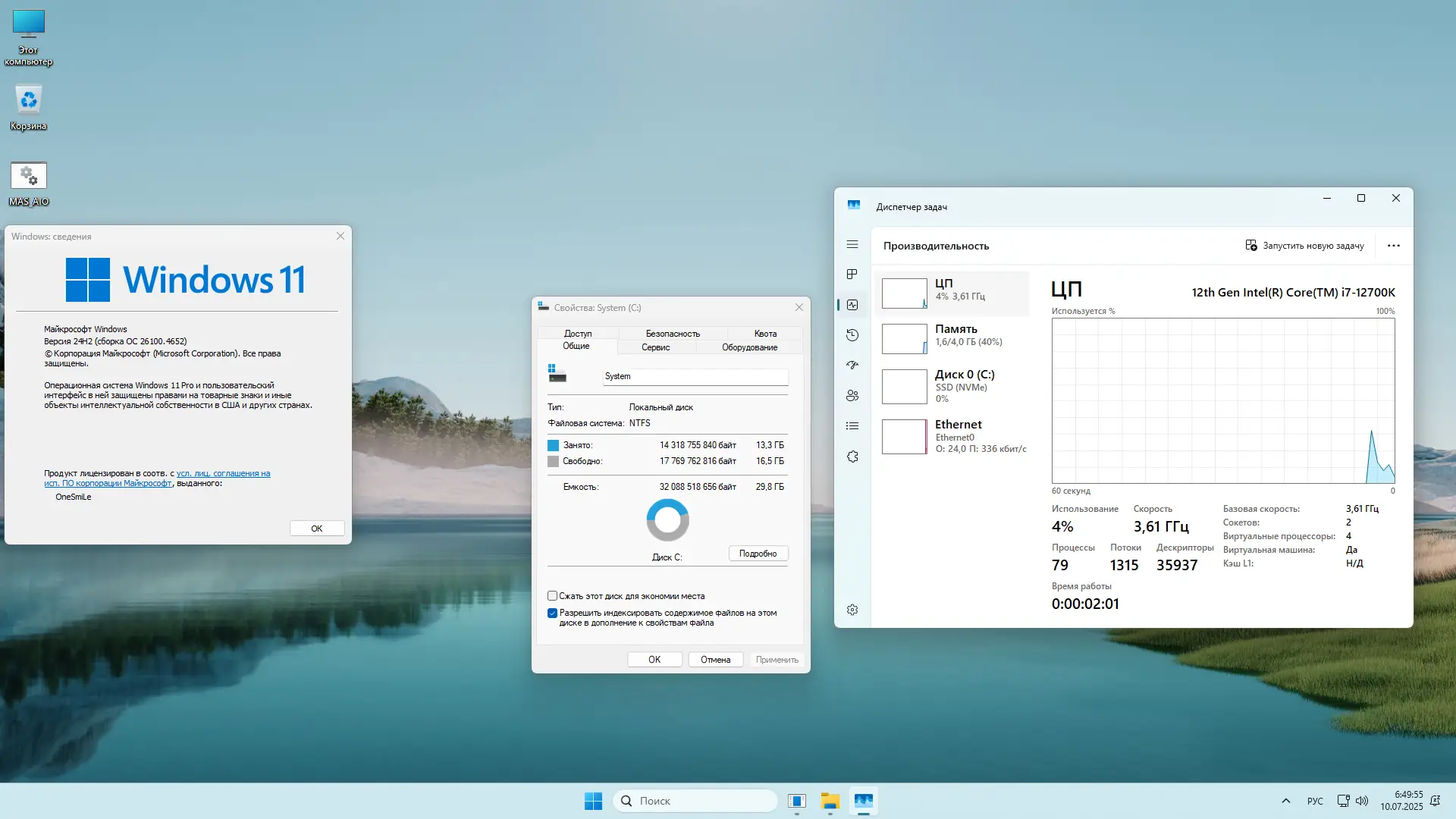
Task: Show hidden tray icons chevron
Action: [1285, 801]
